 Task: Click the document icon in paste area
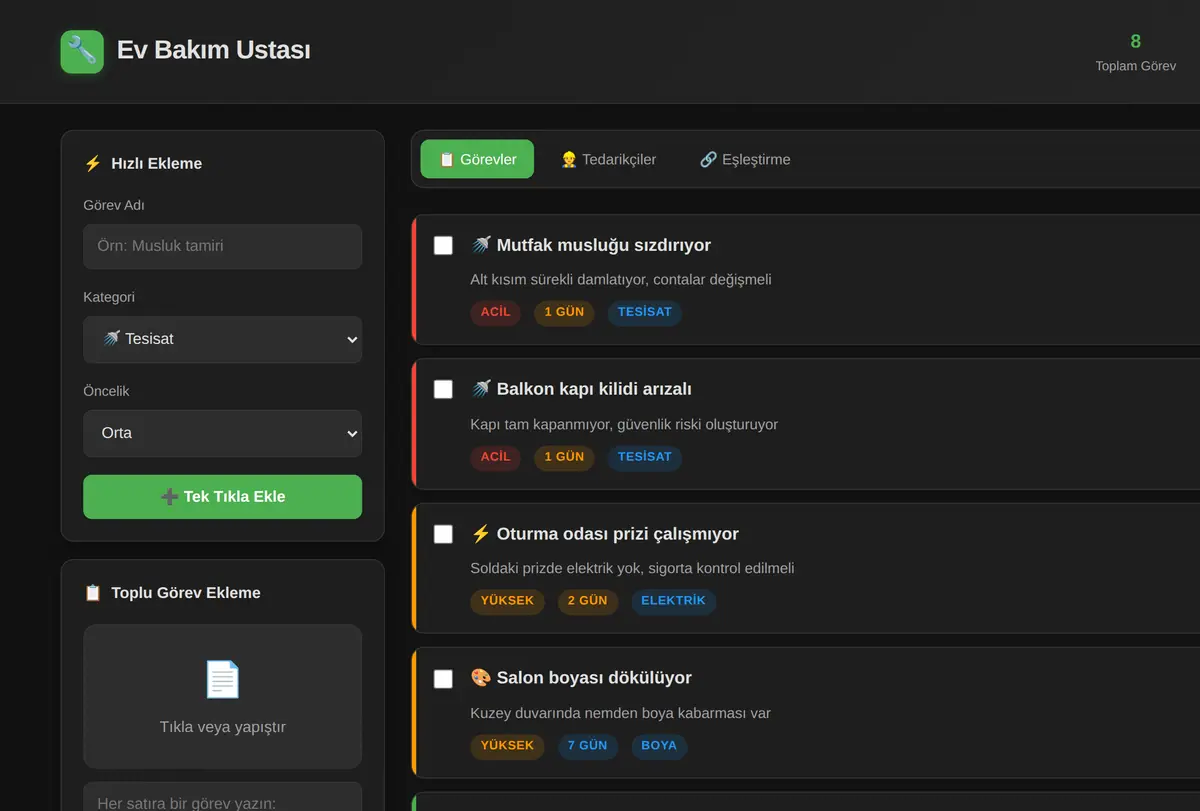point(222,680)
